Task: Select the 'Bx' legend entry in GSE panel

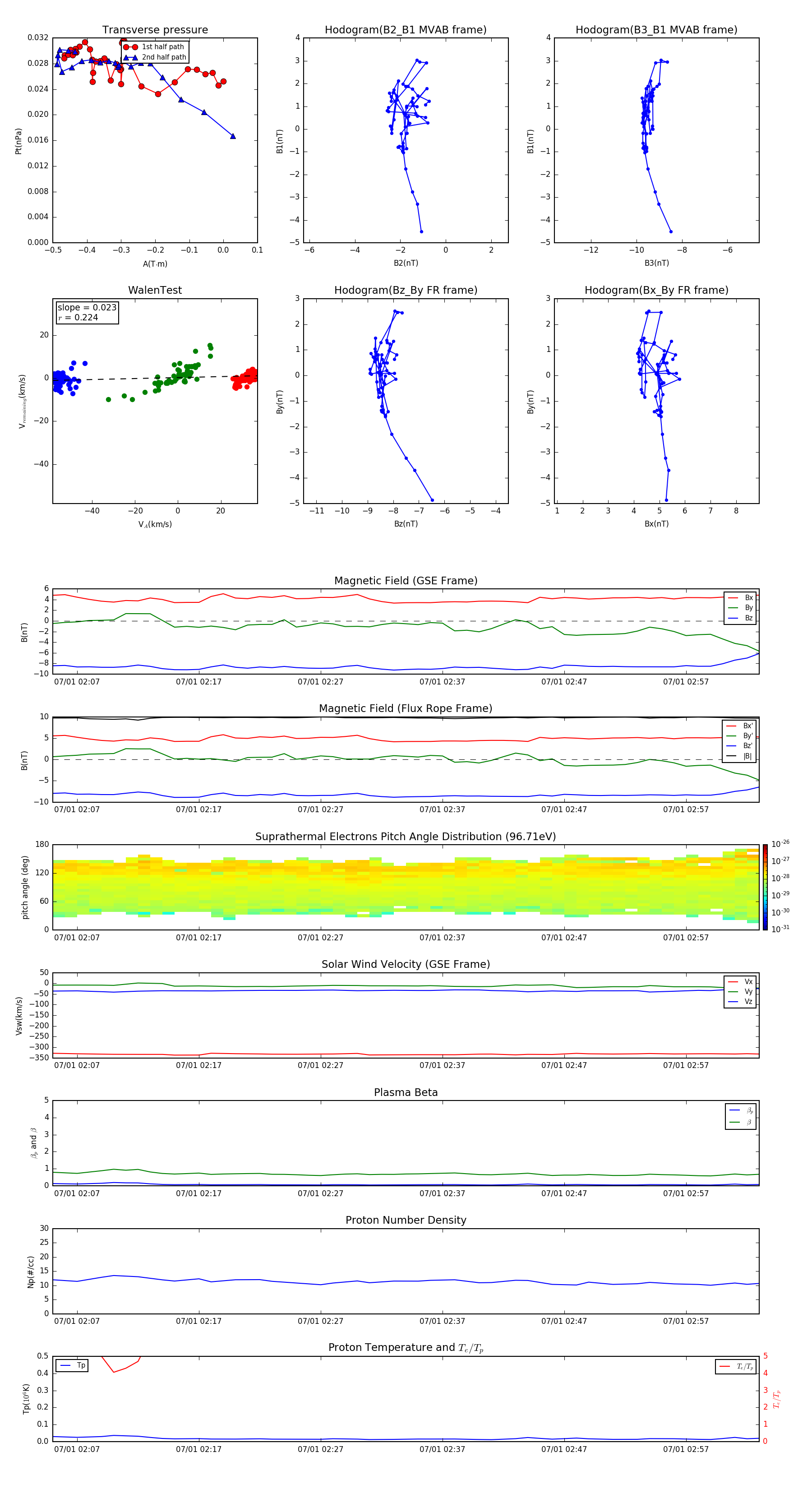Action: (x=740, y=598)
